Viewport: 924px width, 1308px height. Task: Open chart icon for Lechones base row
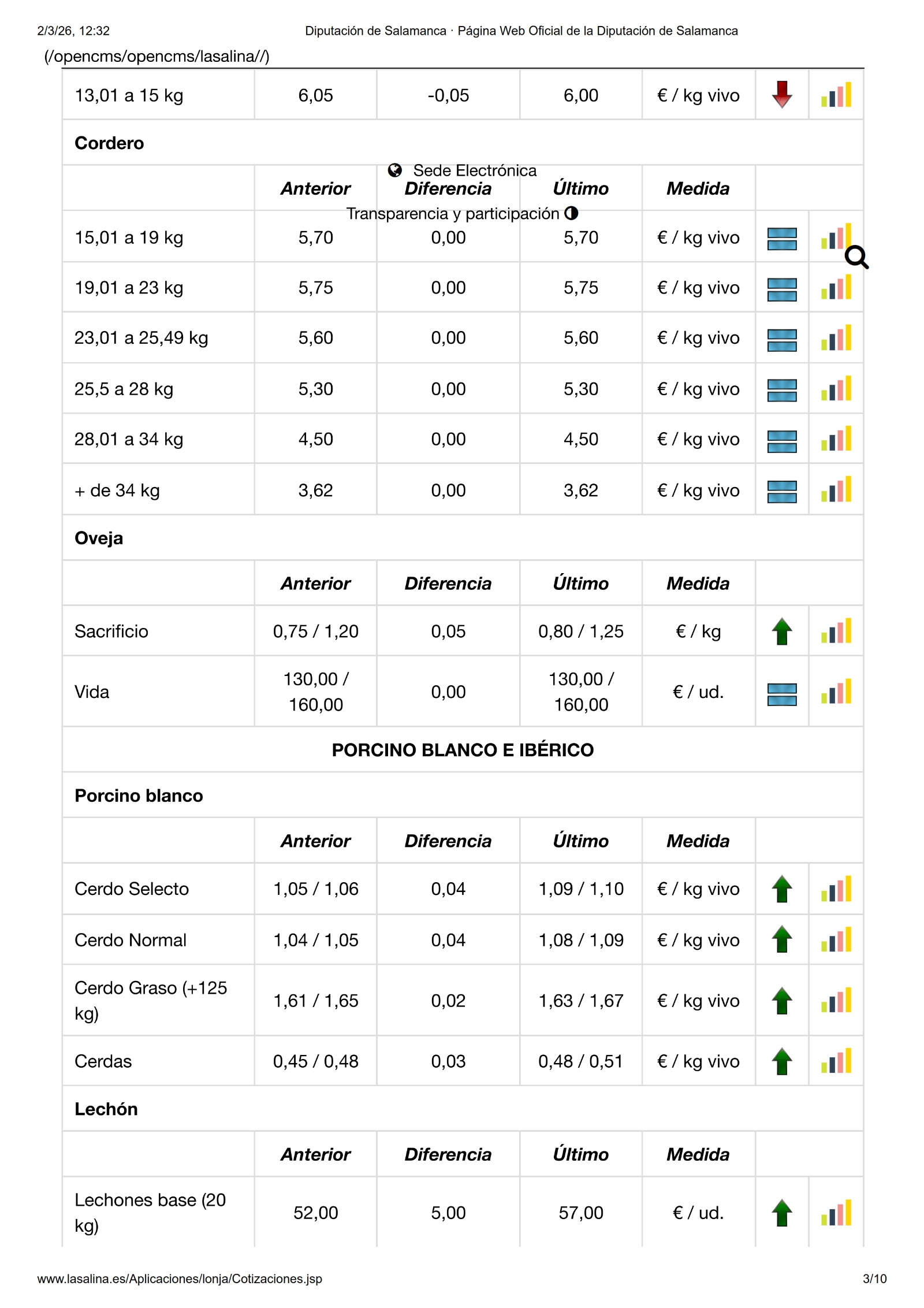(836, 1213)
